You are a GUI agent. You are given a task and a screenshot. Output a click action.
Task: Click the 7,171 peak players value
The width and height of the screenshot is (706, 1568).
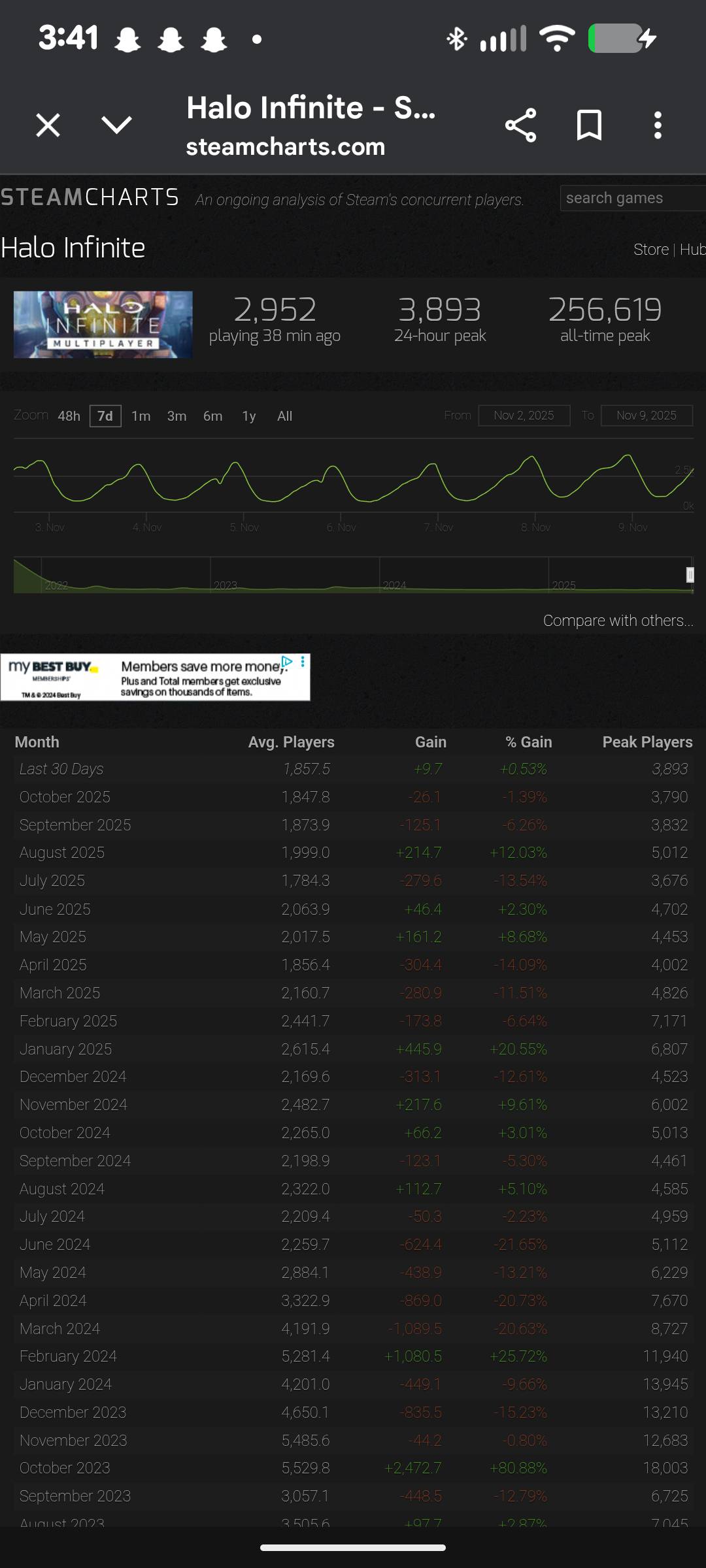(x=669, y=1021)
